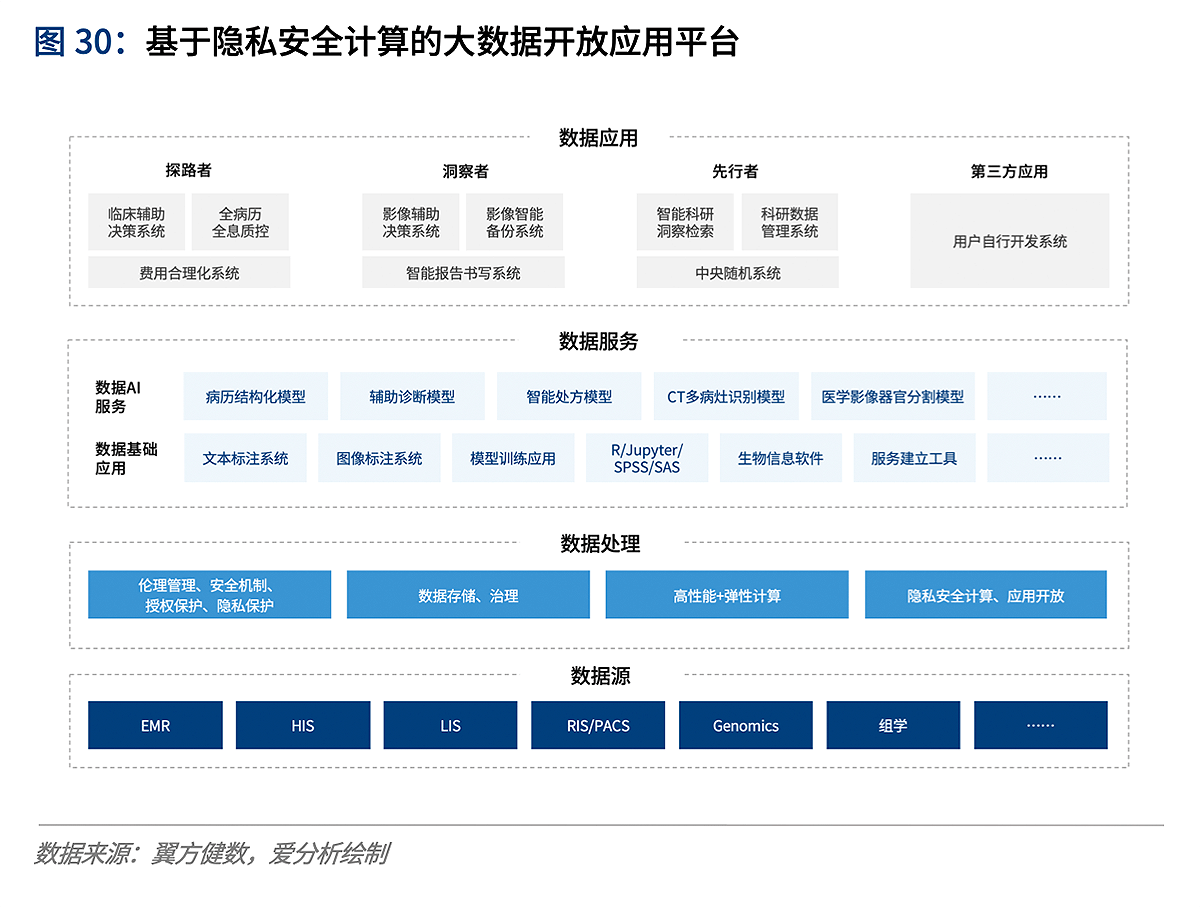The width and height of the screenshot is (1200, 908).
Task: Select the EMR data source box
Action: click(x=155, y=725)
